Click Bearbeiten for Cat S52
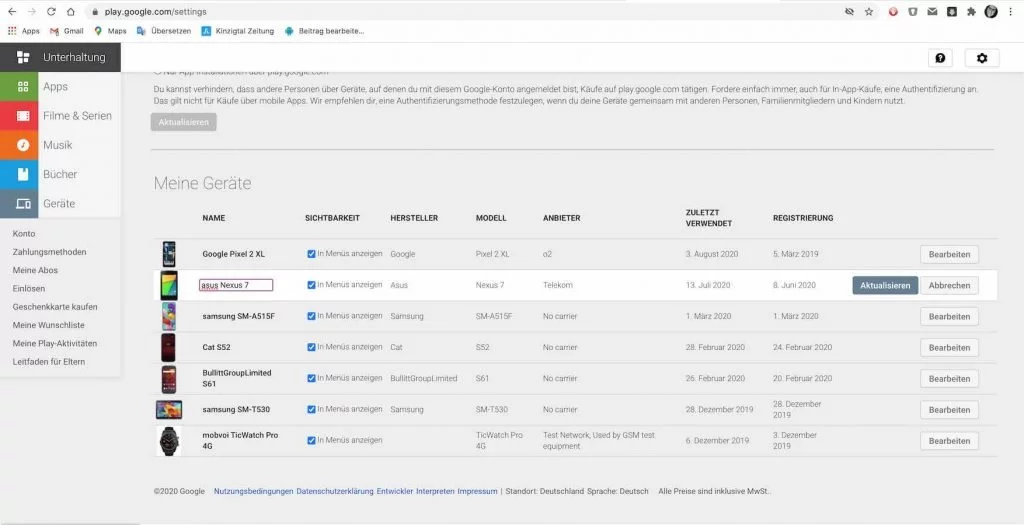1024x525 pixels. tap(950, 347)
